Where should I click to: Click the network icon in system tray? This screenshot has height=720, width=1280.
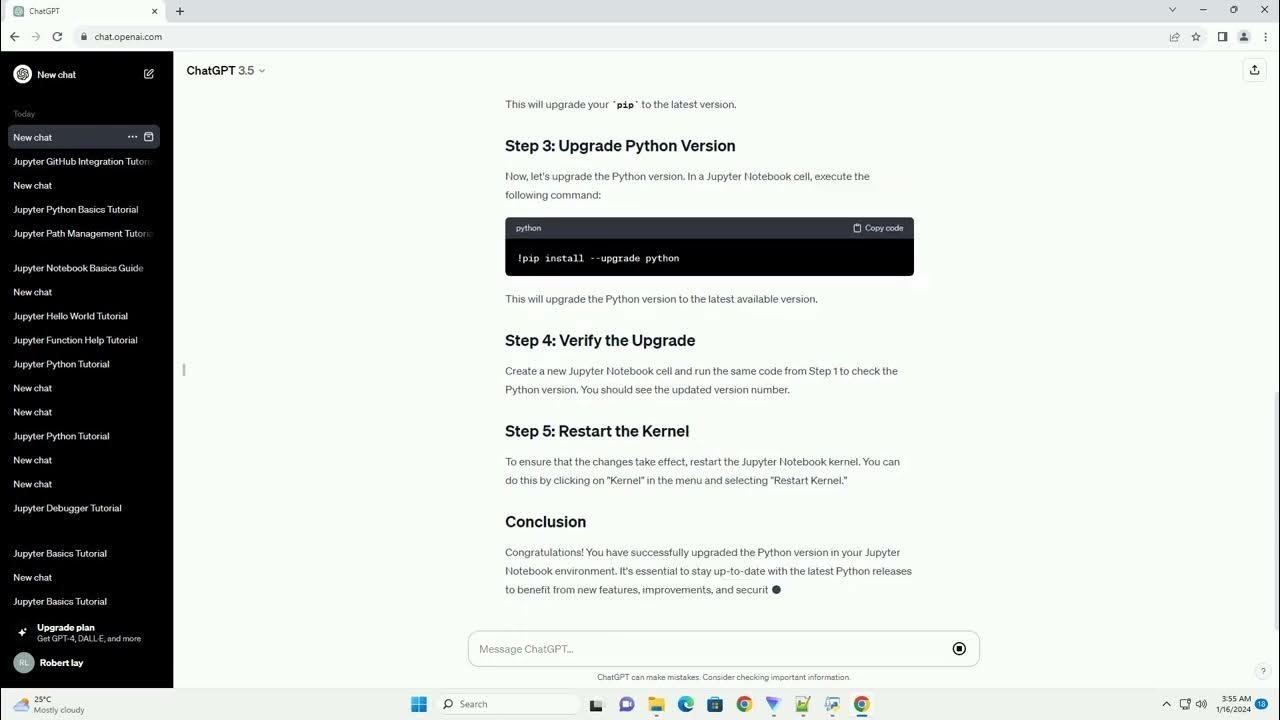click(1185, 704)
